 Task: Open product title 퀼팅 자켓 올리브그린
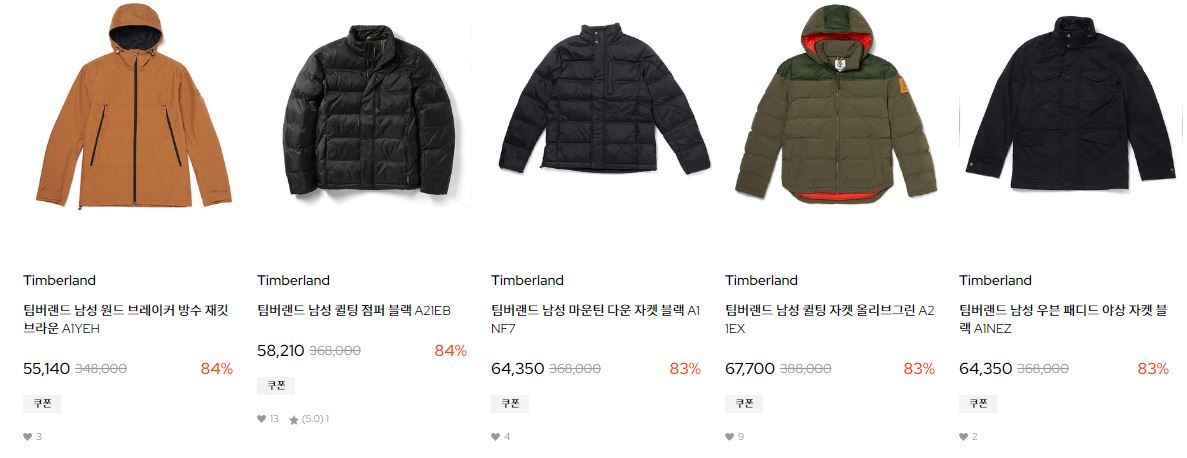pyautogui.click(x=830, y=319)
